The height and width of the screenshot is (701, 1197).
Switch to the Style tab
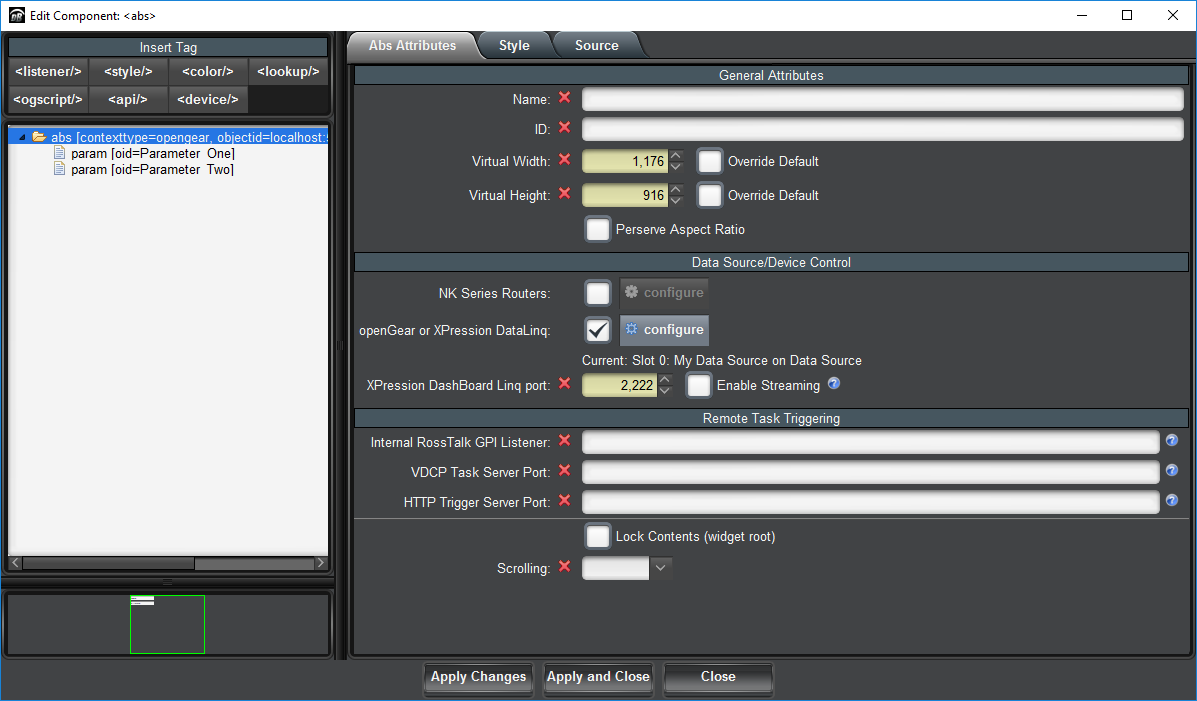pos(514,45)
